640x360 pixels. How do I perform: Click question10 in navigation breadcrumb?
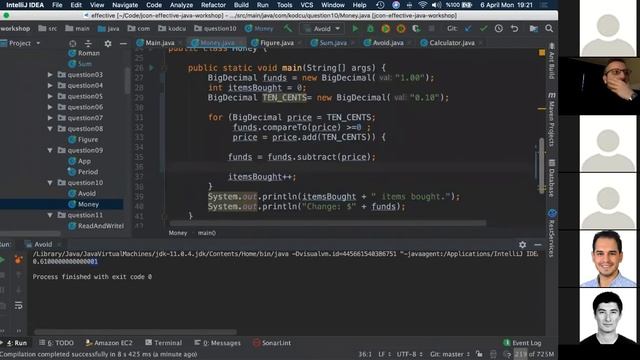215,29
